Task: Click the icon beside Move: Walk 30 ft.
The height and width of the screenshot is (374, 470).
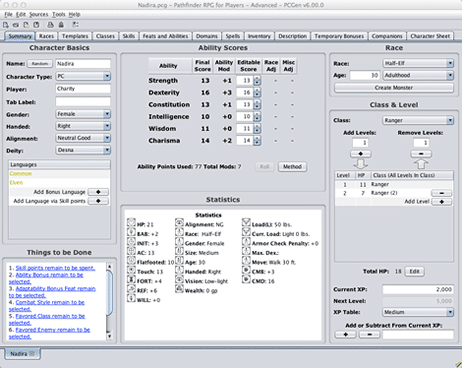Action: [246, 260]
